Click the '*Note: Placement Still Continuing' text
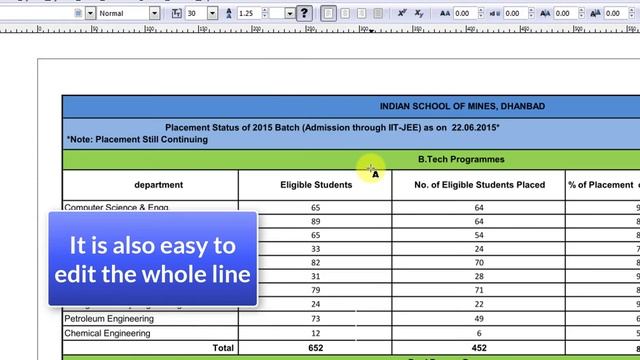Screen dimensions: 640x360 pyautogui.click(x=137, y=140)
